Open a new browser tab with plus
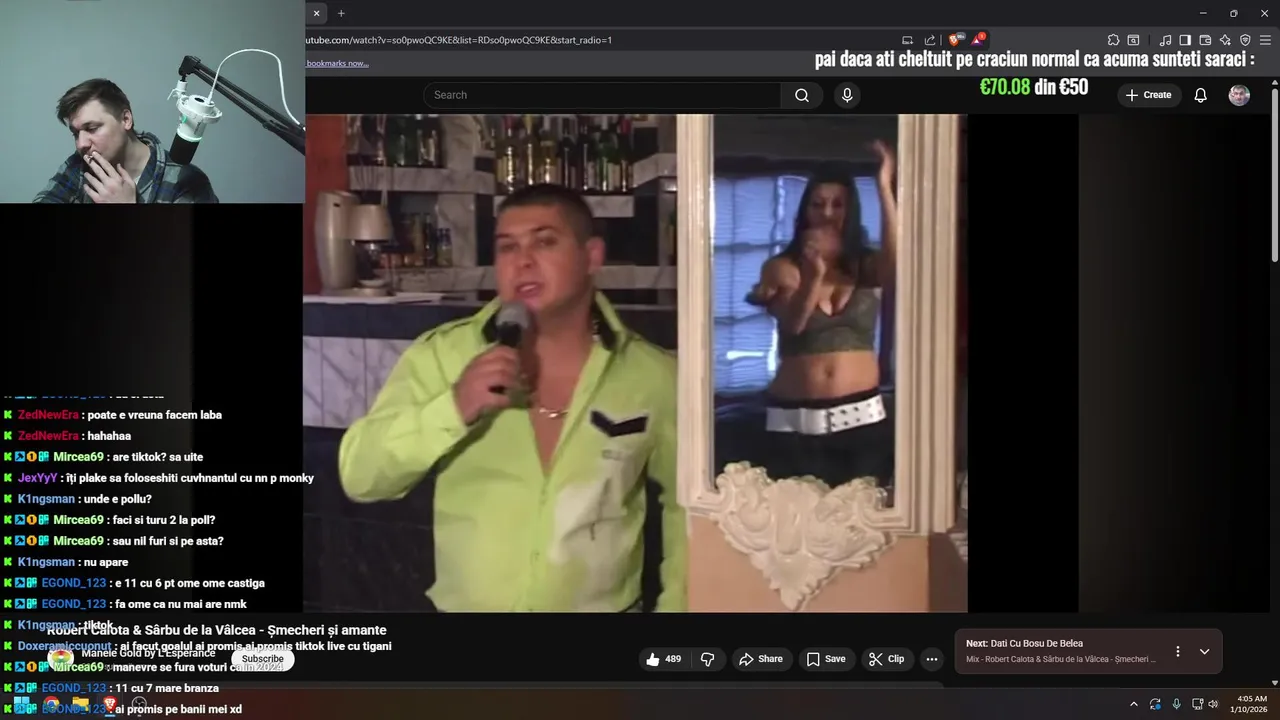 click(341, 13)
